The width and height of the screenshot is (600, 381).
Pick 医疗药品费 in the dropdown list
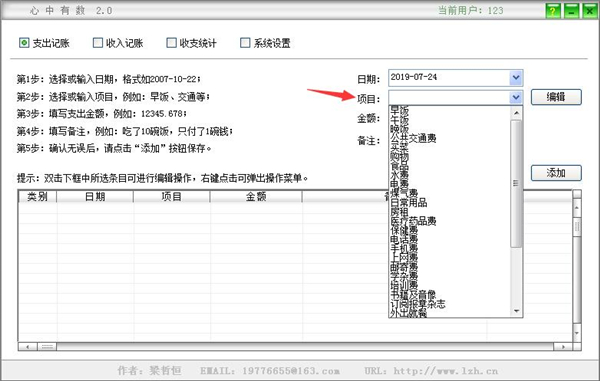pos(413,221)
